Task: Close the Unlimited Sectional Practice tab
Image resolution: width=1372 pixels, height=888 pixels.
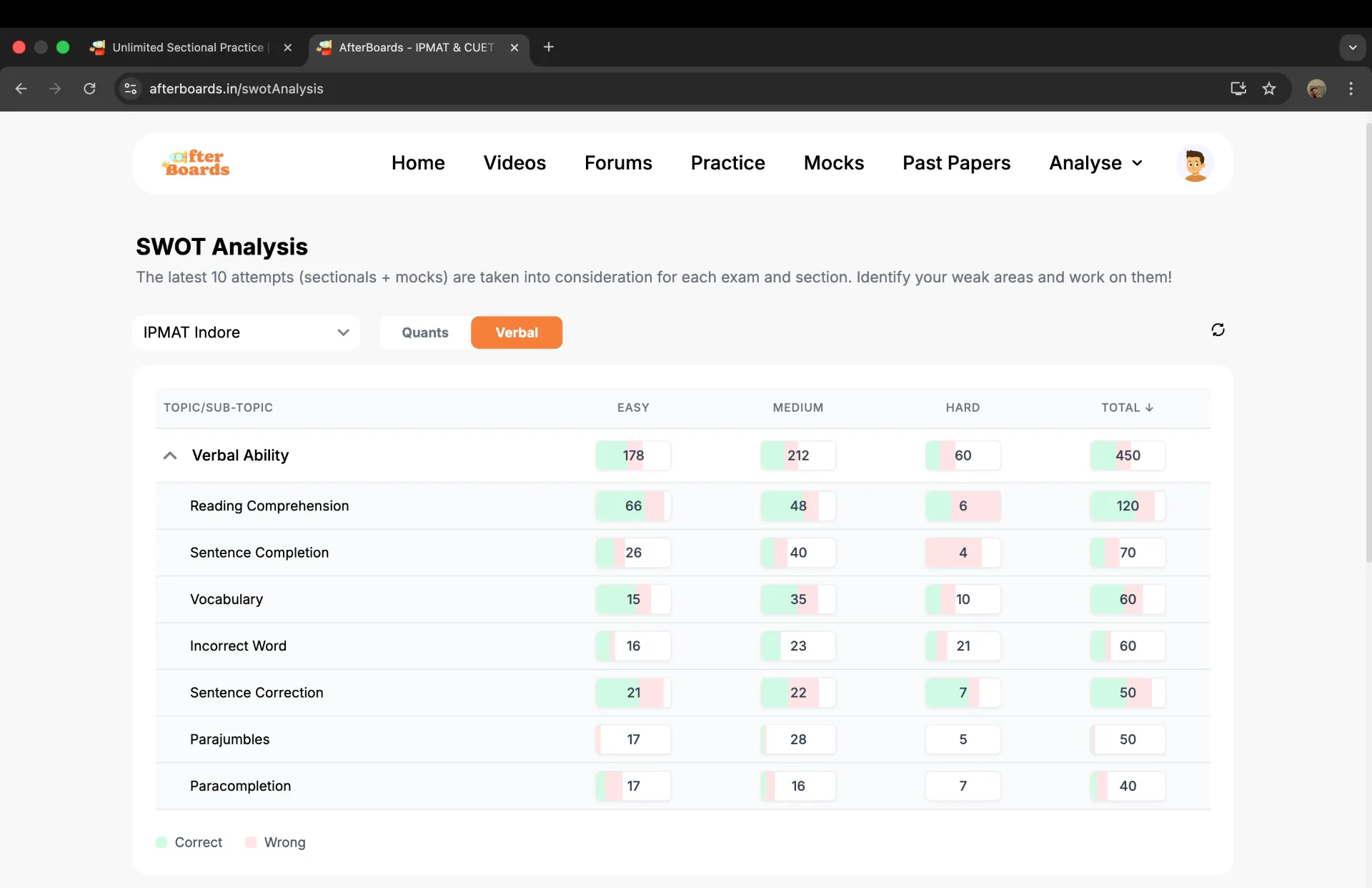Action: tap(287, 47)
